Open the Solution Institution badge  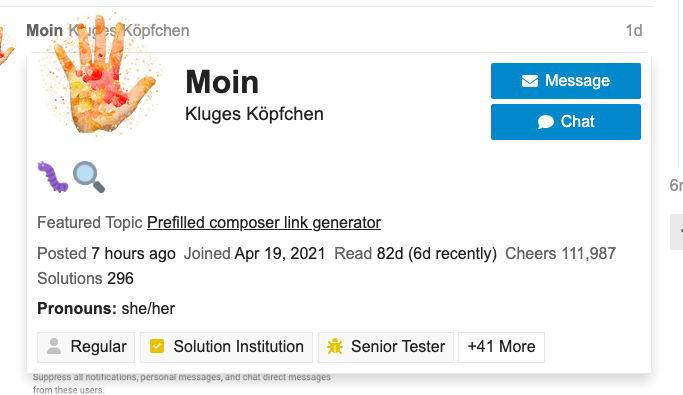pyautogui.click(x=227, y=347)
